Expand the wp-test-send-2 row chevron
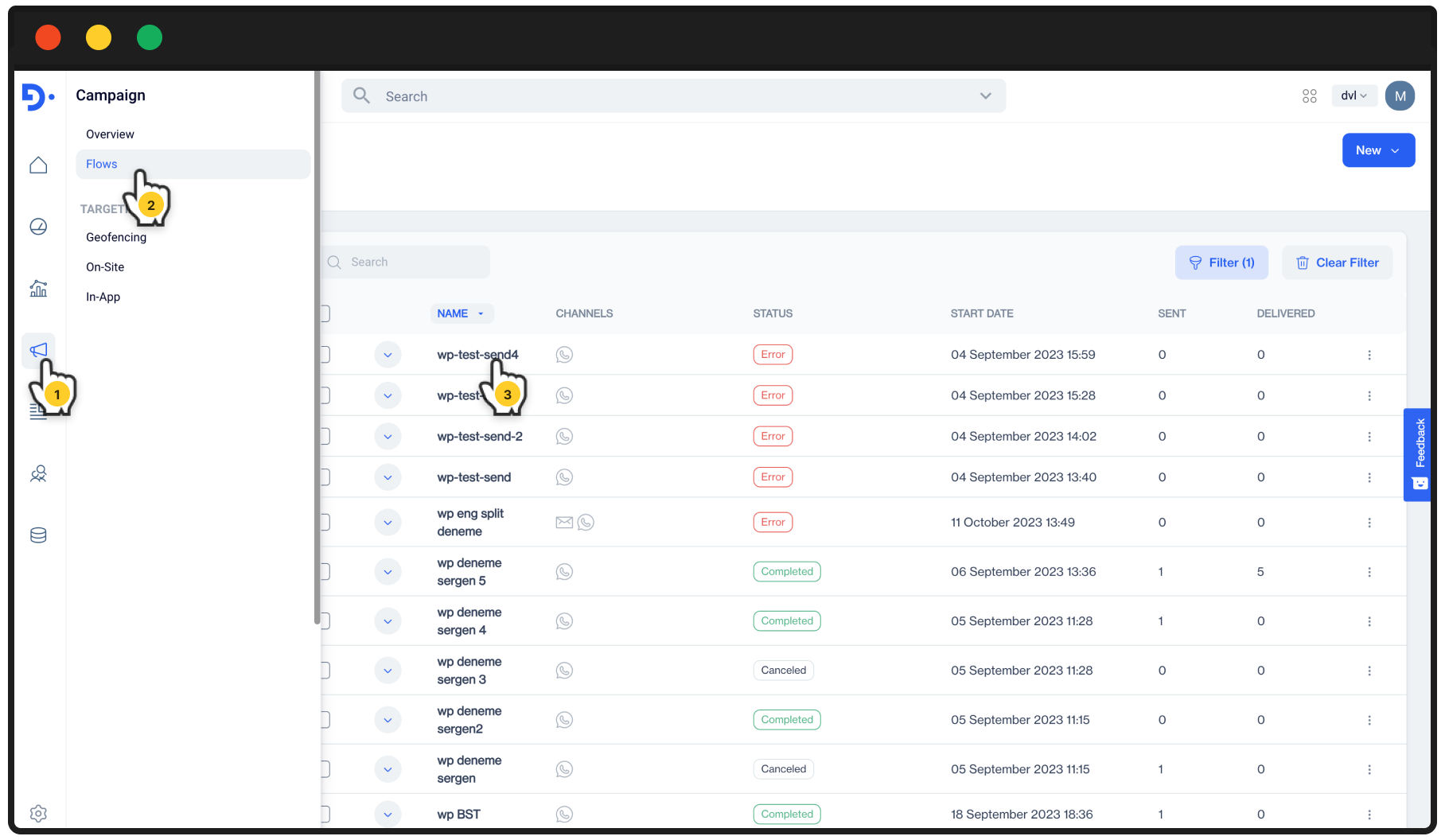The image size is (1445, 840). pos(388,437)
